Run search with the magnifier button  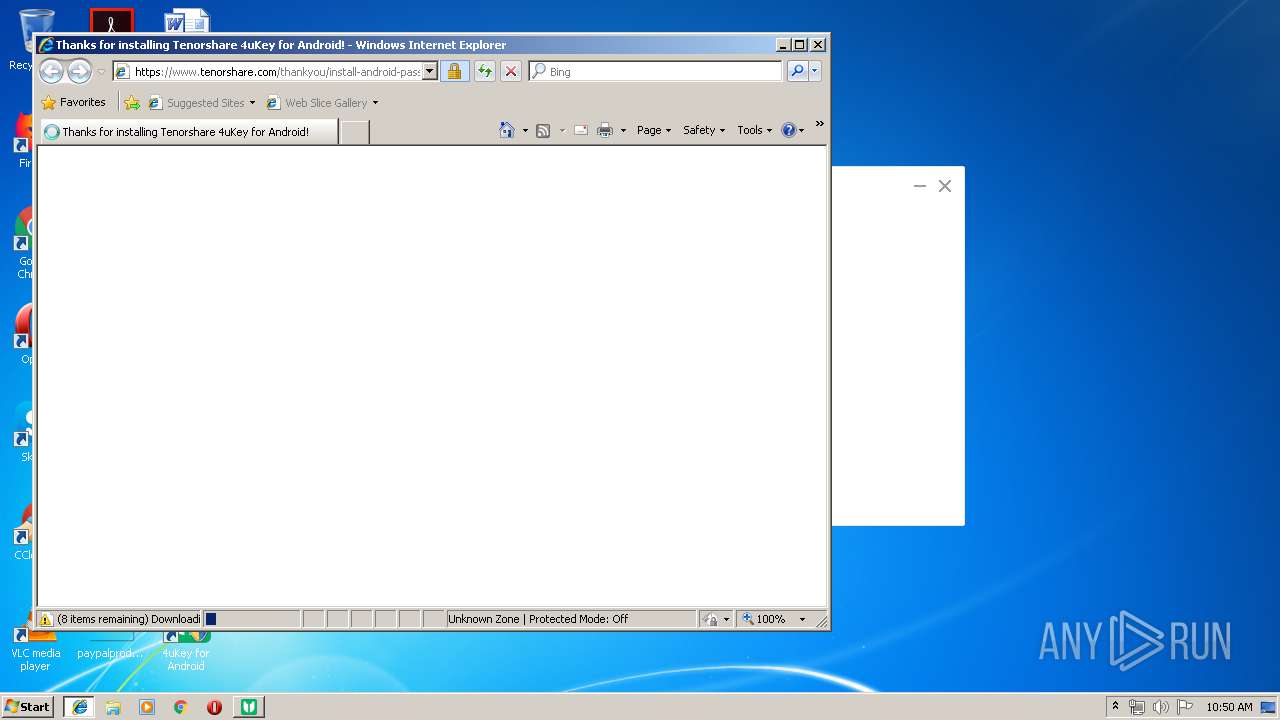click(x=797, y=71)
